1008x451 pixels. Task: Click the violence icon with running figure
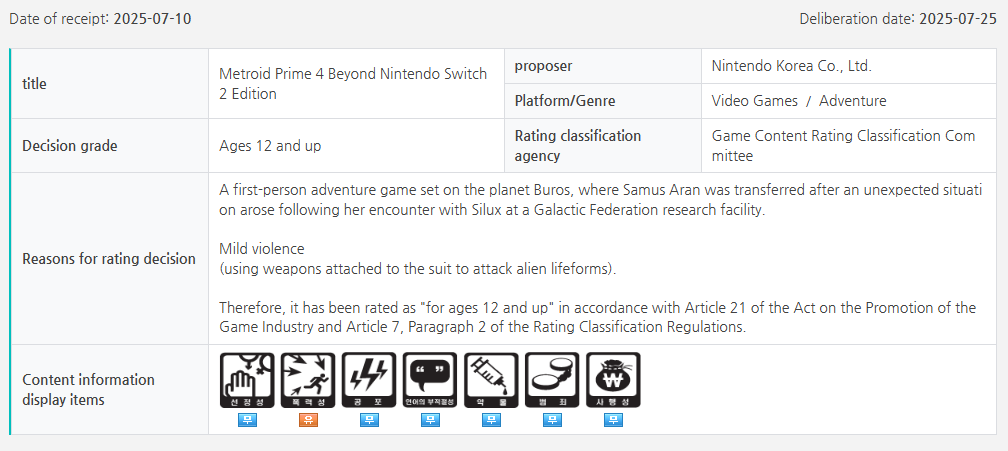pyautogui.click(x=308, y=380)
